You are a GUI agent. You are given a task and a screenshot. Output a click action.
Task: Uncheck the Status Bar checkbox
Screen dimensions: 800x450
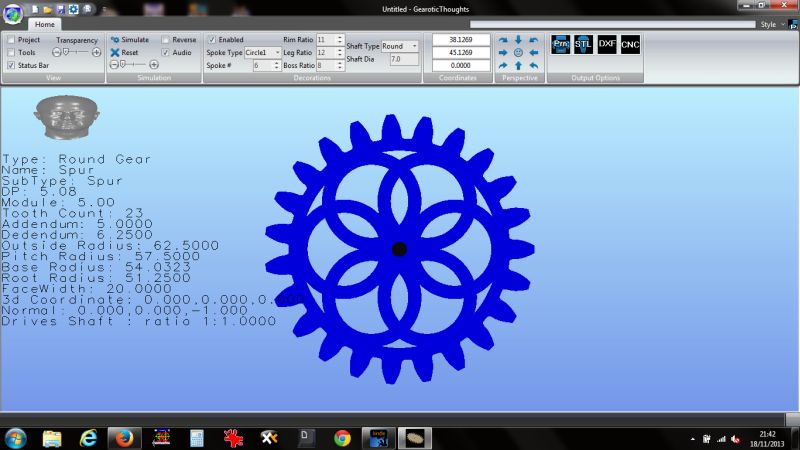pos(11,65)
